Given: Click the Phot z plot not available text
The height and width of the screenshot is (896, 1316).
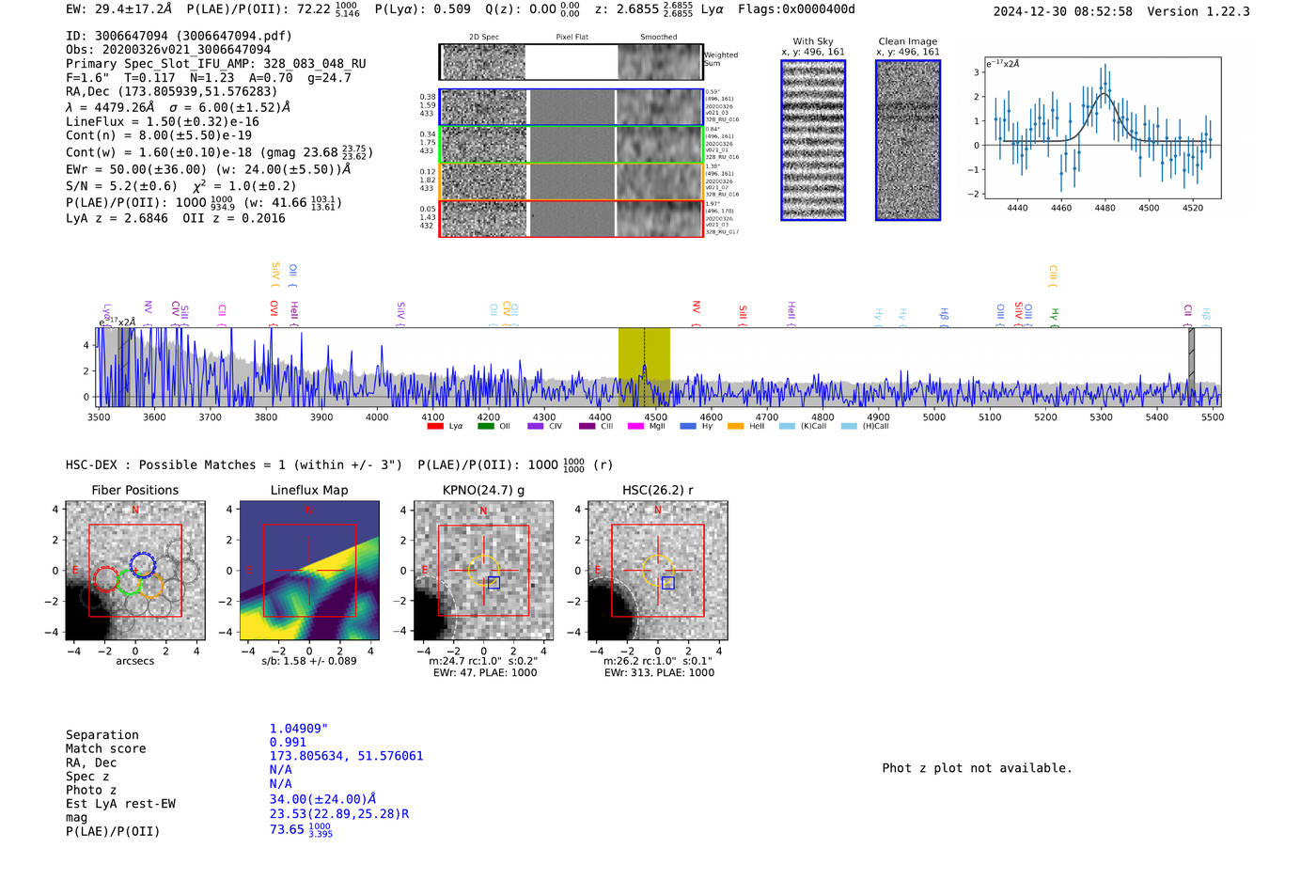Looking at the screenshot, I should [977, 768].
